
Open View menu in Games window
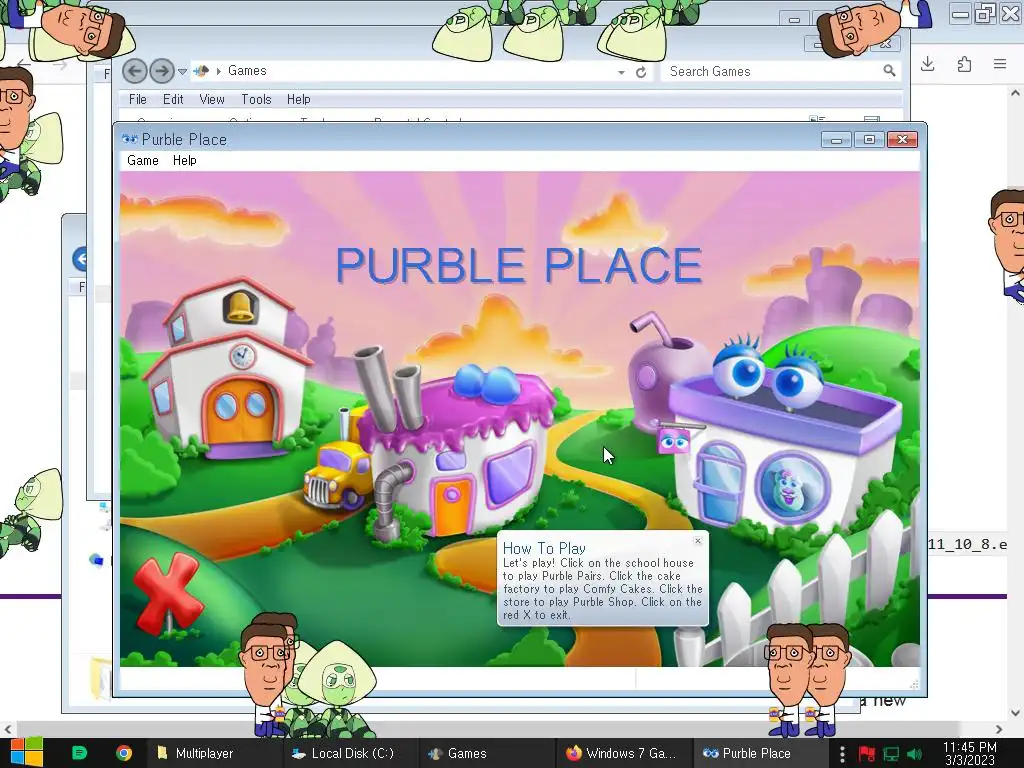(212, 99)
